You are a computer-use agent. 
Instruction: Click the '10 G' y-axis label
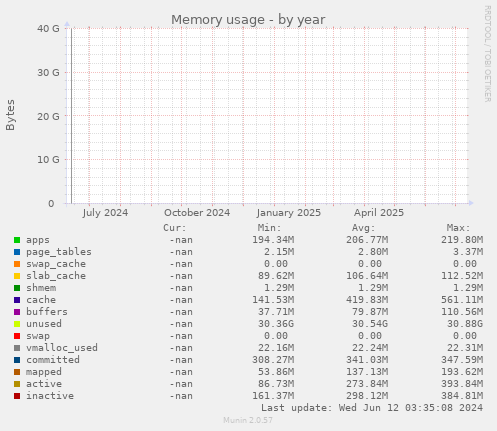[48, 160]
